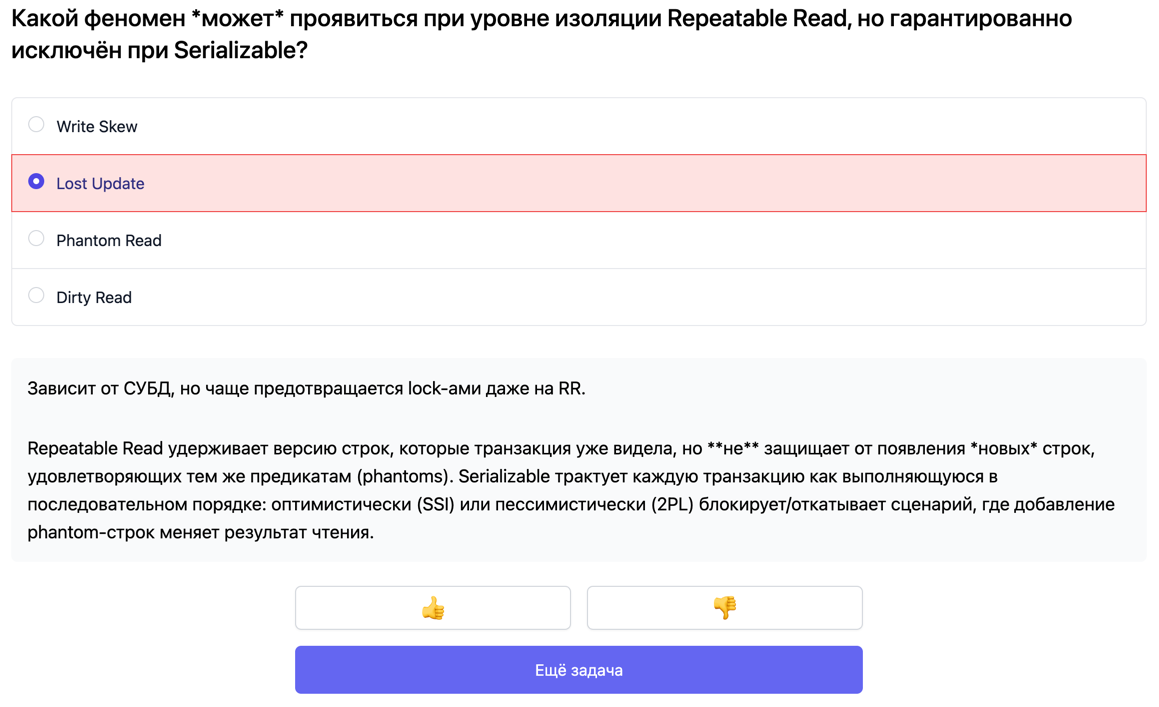Click the Dirty Read answer row

(400, 296)
